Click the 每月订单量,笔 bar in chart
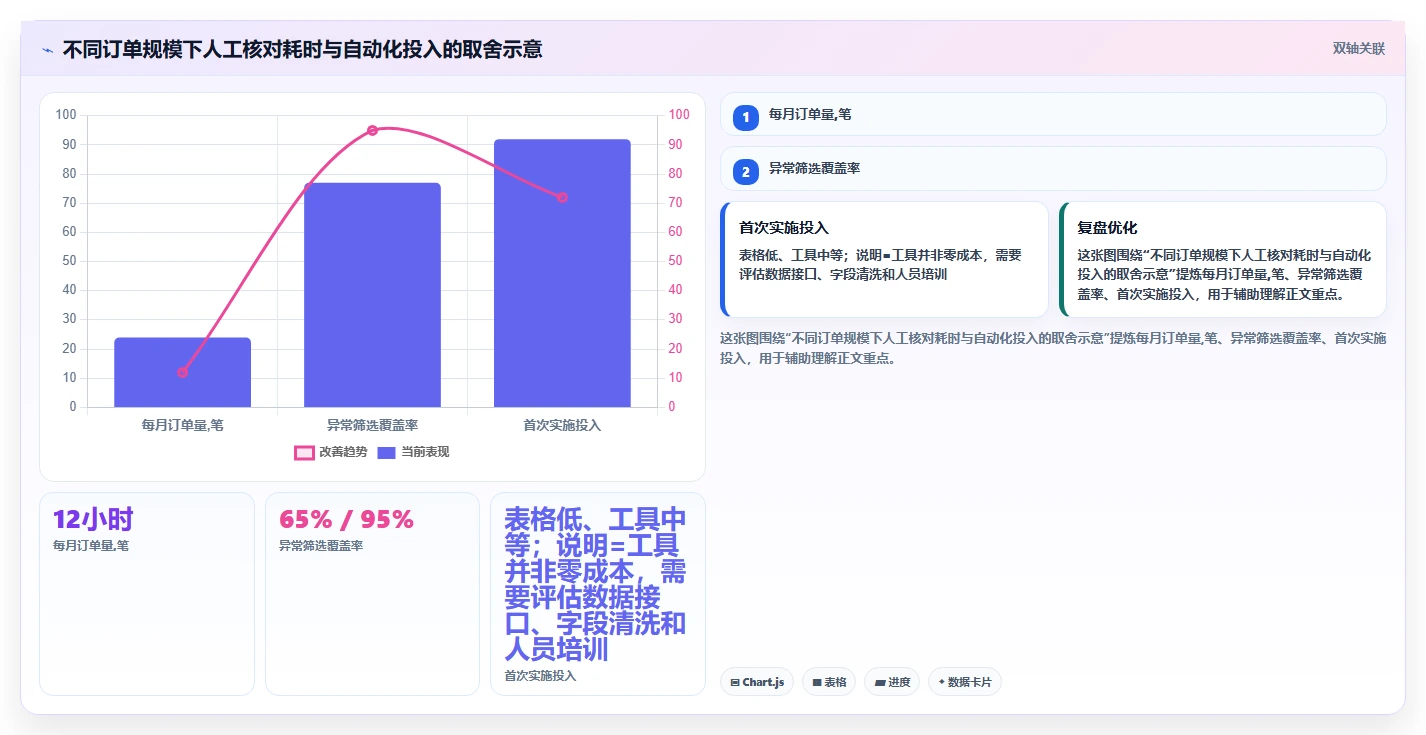Screen dimensions: 1426x735 click(x=182, y=372)
